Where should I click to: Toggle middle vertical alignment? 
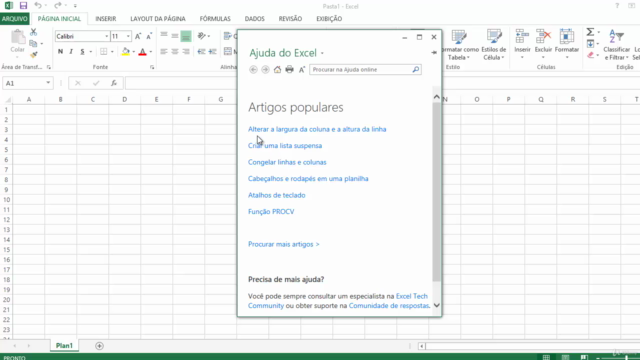(x=175, y=36)
